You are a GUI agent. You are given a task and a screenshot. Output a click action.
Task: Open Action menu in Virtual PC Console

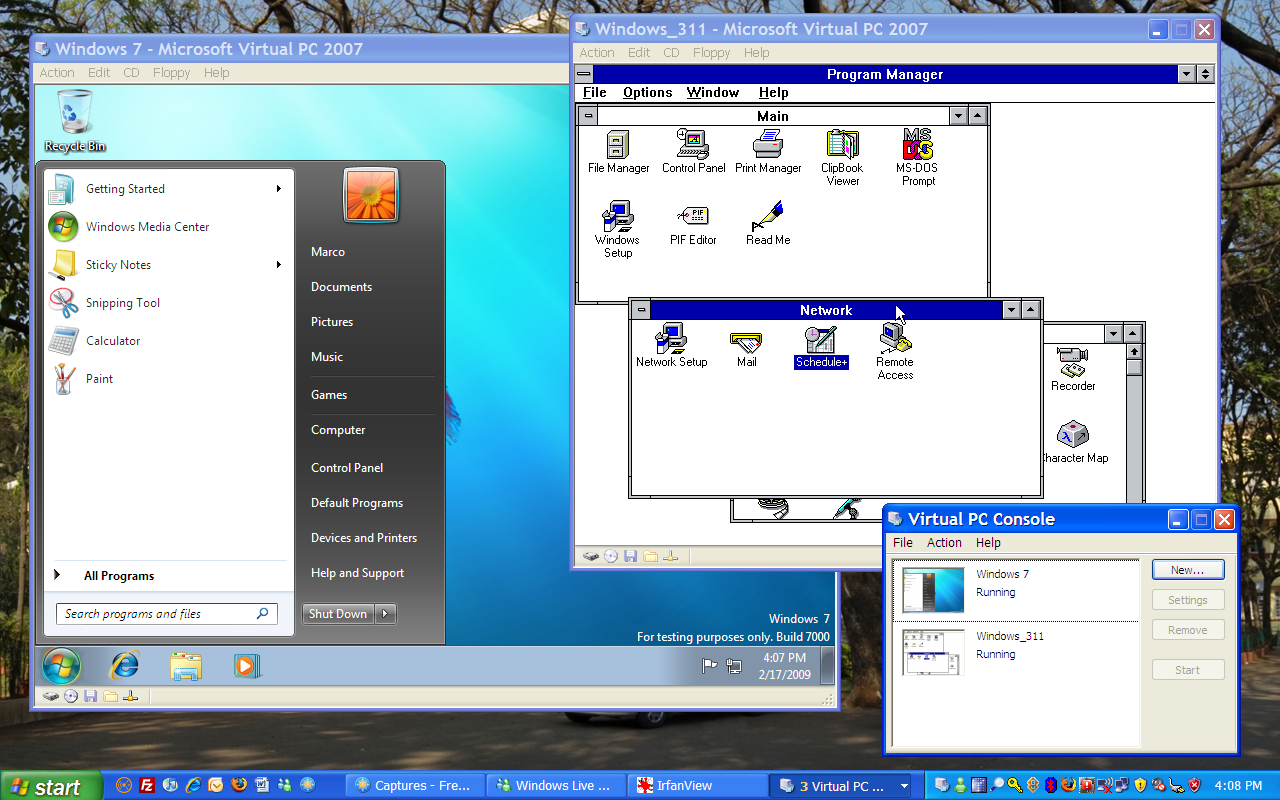944,543
